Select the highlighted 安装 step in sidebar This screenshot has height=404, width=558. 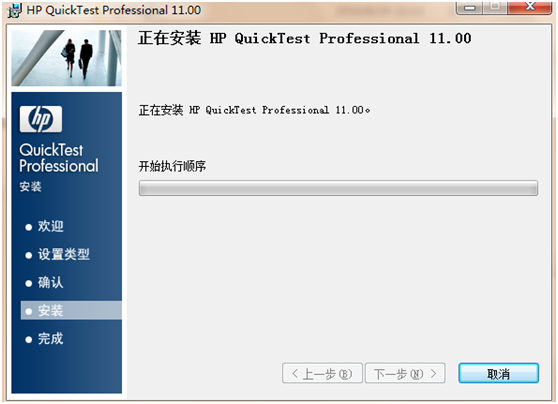pyautogui.click(x=71, y=310)
